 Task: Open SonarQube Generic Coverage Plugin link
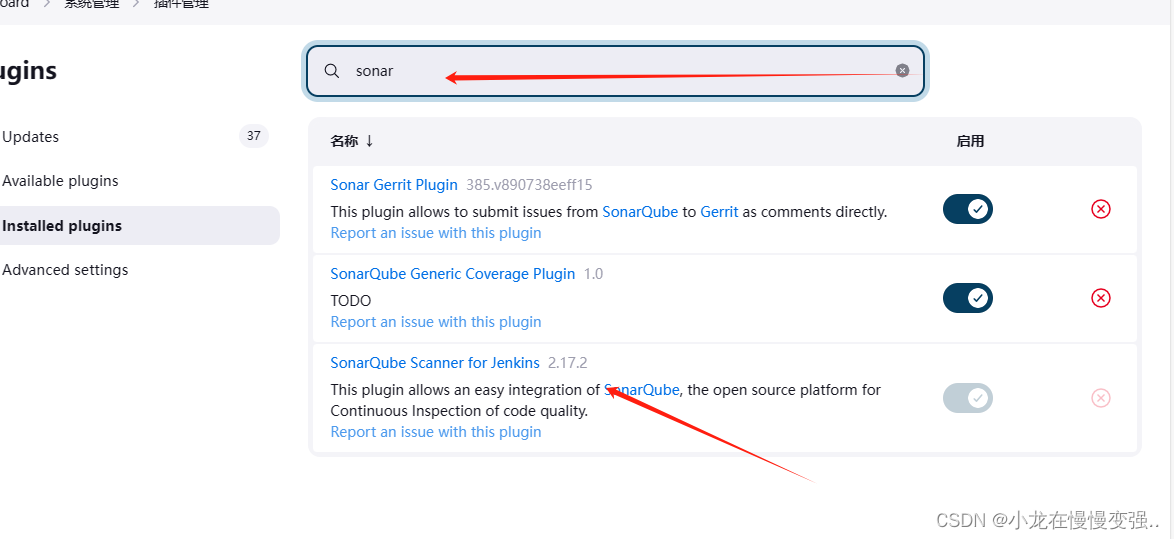click(452, 274)
